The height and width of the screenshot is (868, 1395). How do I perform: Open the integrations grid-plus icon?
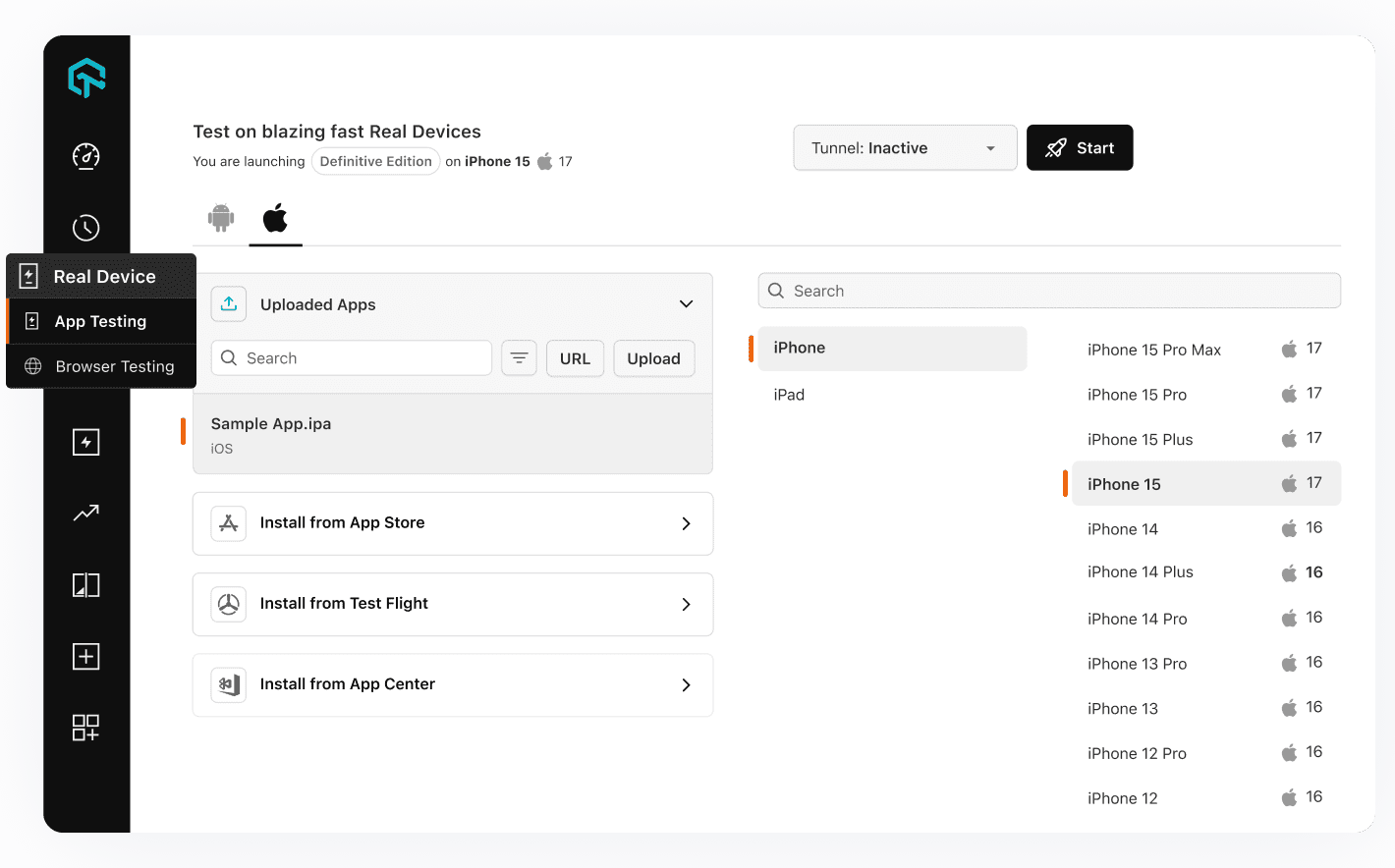tap(86, 728)
